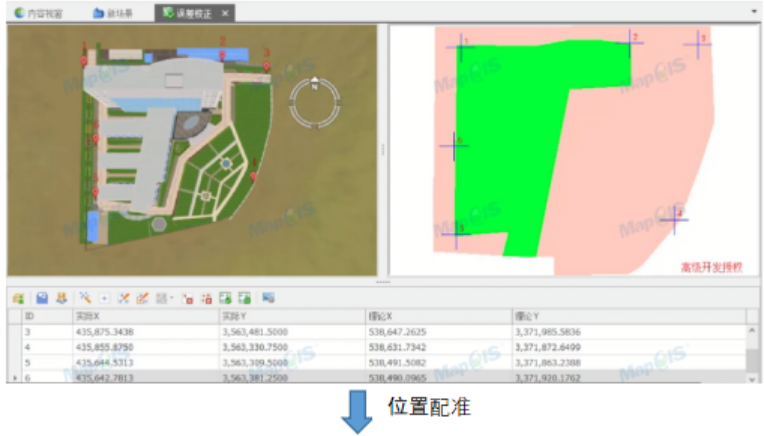The width and height of the screenshot is (764, 436).
Task: Click the wand with crosshair toolbar icon
Action: [x=124, y=298]
